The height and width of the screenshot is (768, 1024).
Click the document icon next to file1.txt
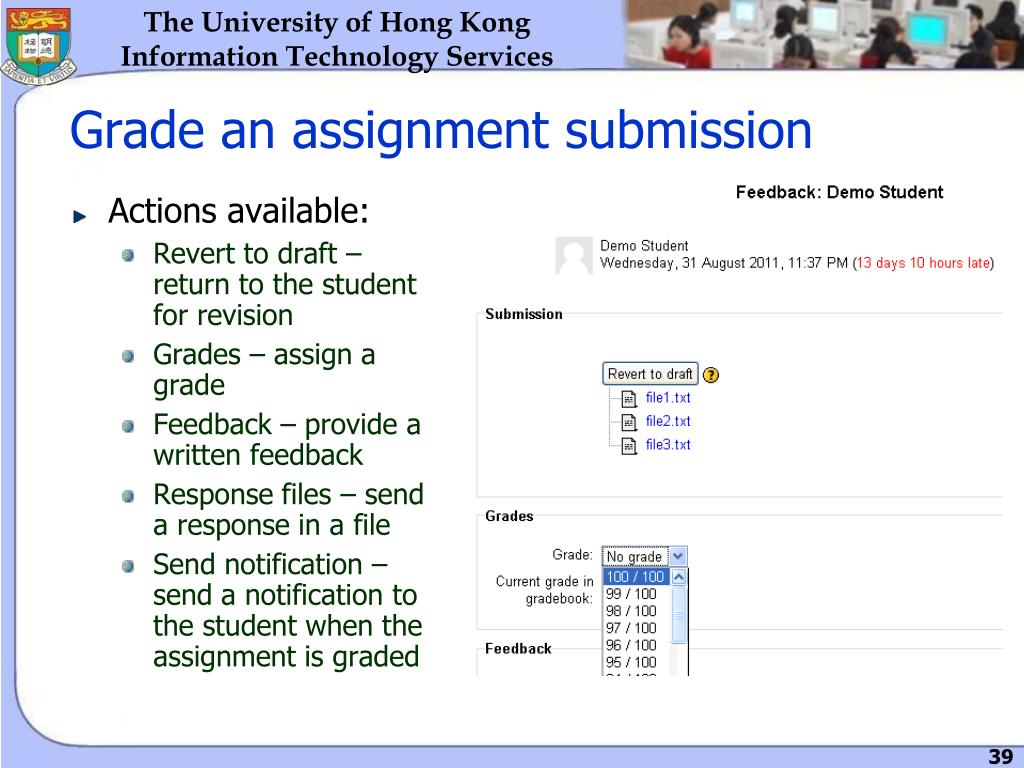[x=629, y=398]
